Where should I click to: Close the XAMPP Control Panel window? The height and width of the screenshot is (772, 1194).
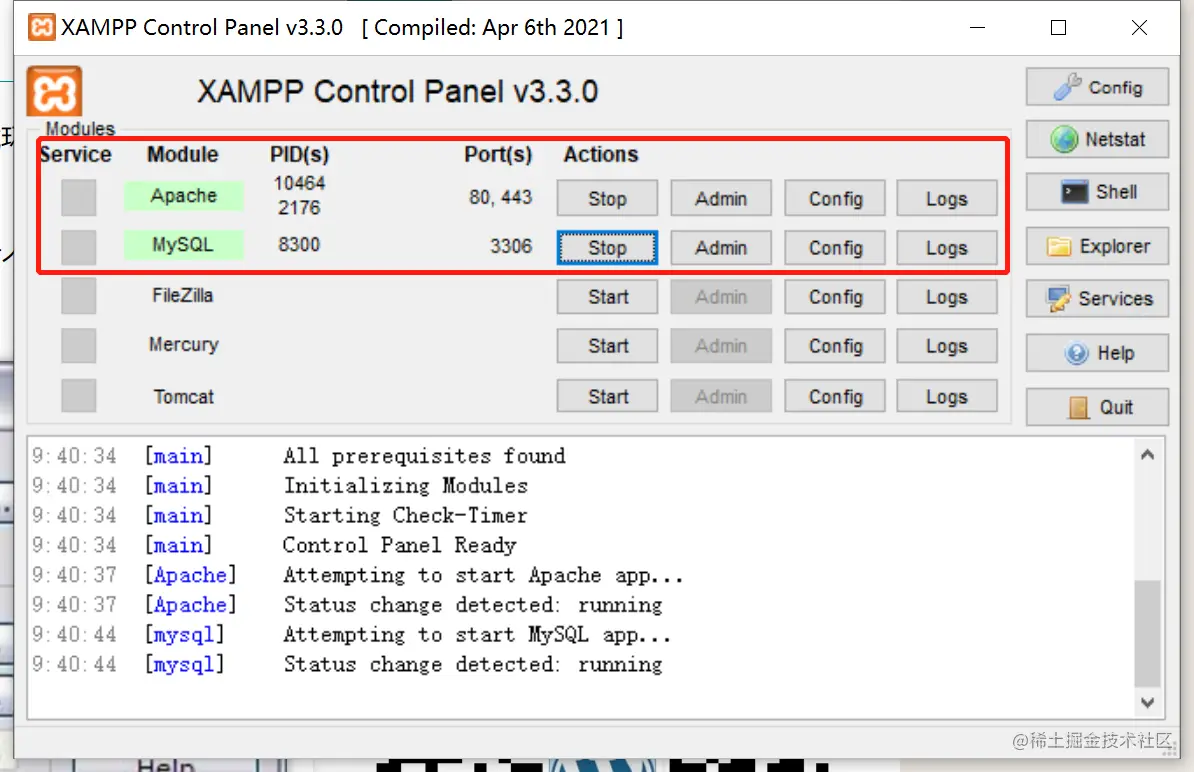pos(1139,27)
